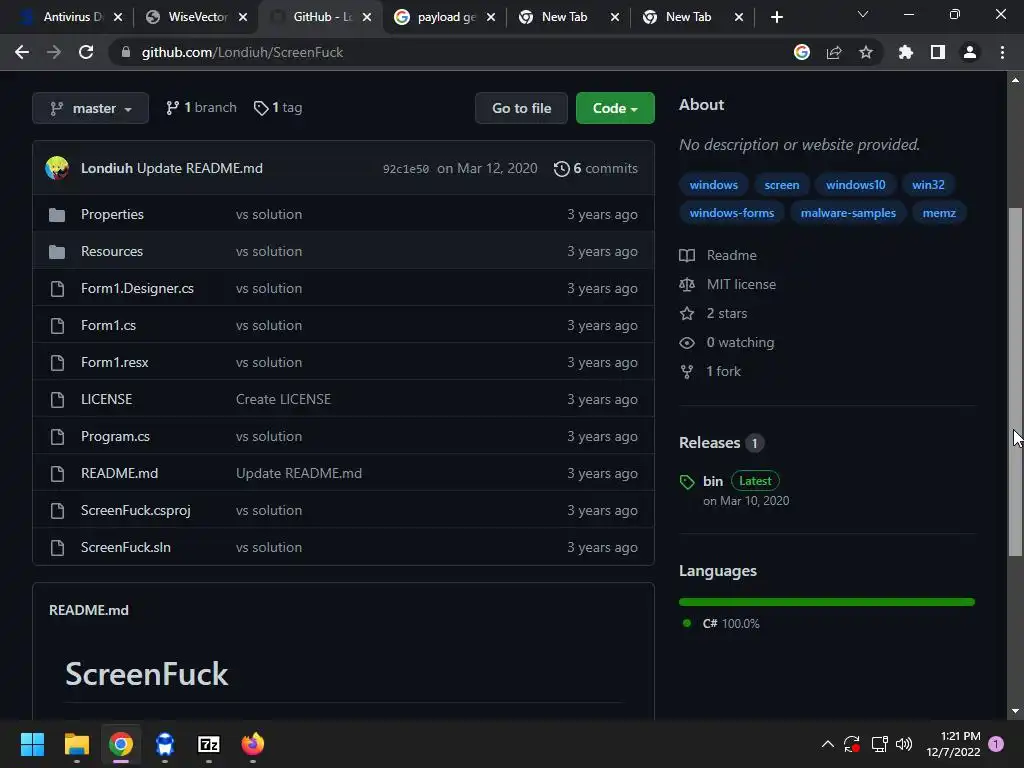The image size is (1024, 768).
Task: Open commit hash 92c1e50
Action: pos(406,168)
